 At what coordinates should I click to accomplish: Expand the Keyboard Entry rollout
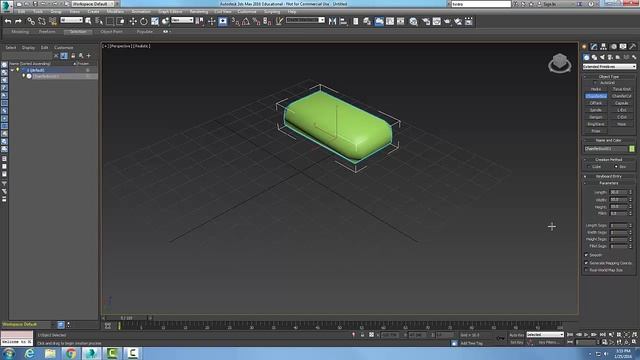(609, 176)
